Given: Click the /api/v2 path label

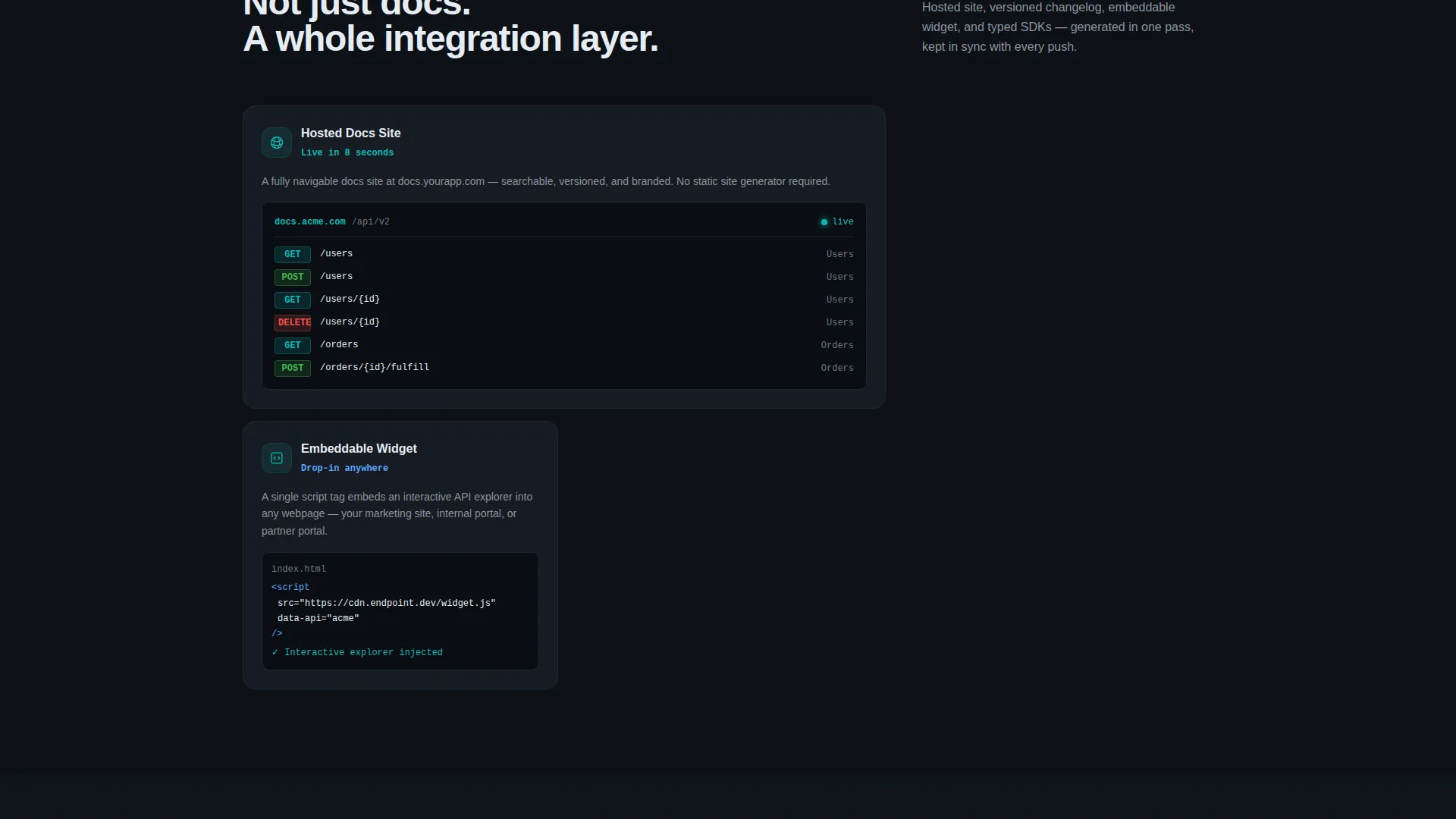Looking at the screenshot, I should pos(371,222).
